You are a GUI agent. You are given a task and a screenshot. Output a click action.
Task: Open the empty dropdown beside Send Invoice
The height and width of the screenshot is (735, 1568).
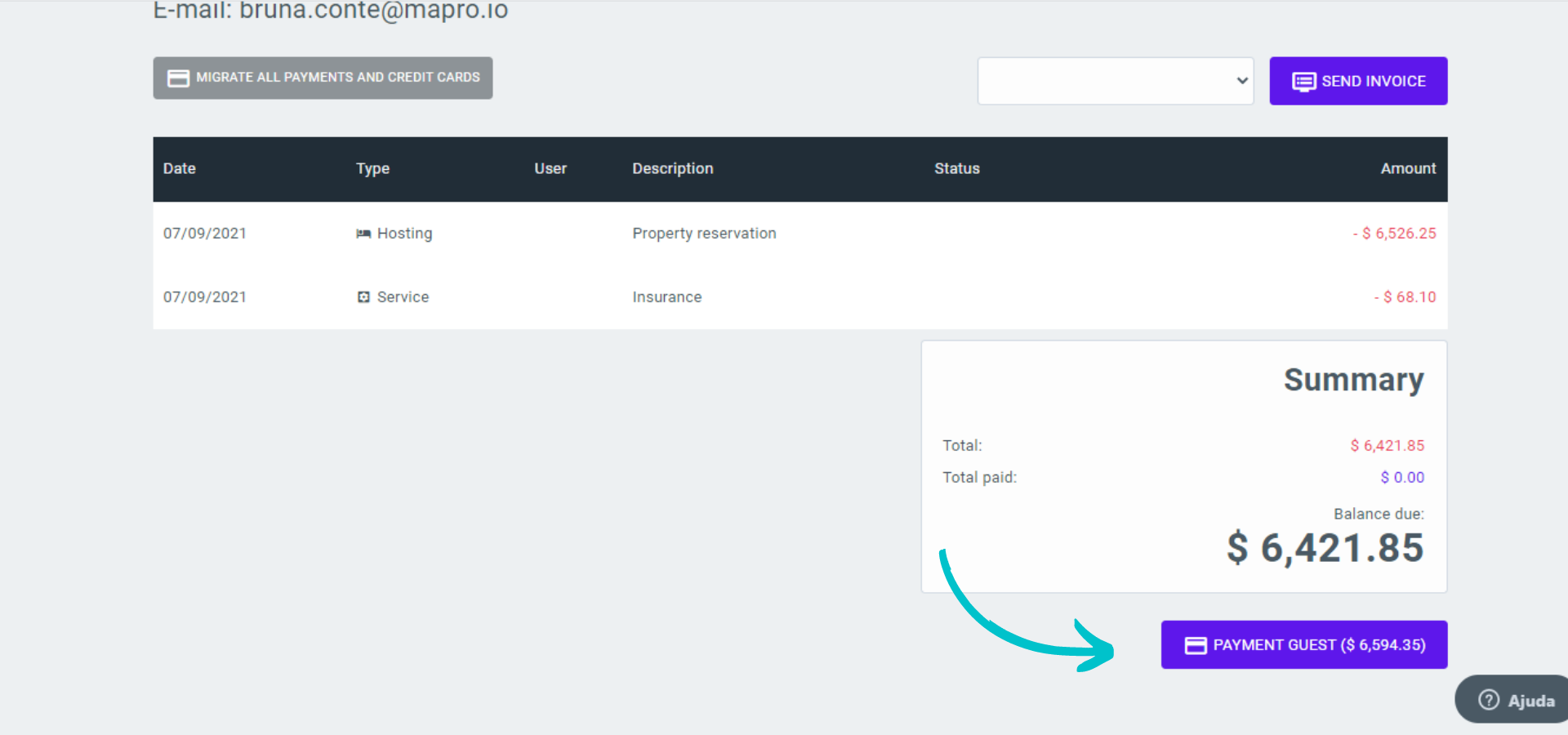click(1107, 81)
